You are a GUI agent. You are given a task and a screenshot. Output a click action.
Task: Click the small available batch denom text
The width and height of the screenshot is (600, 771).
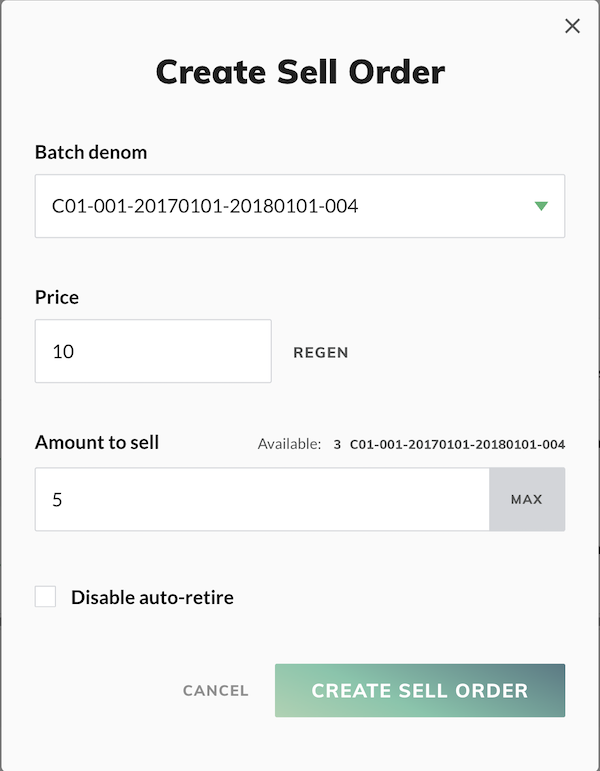457,443
